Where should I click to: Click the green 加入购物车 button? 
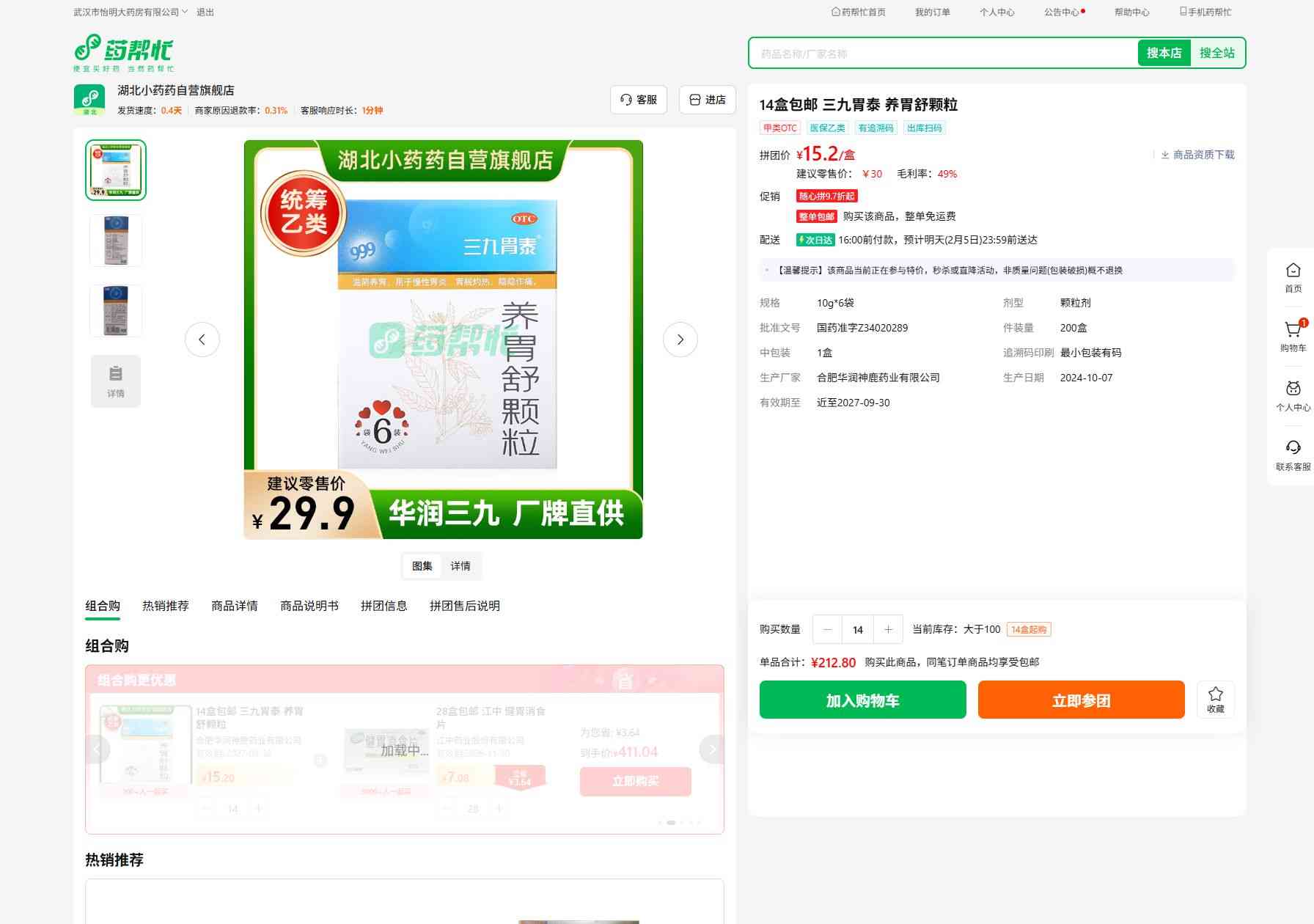(862, 700)
